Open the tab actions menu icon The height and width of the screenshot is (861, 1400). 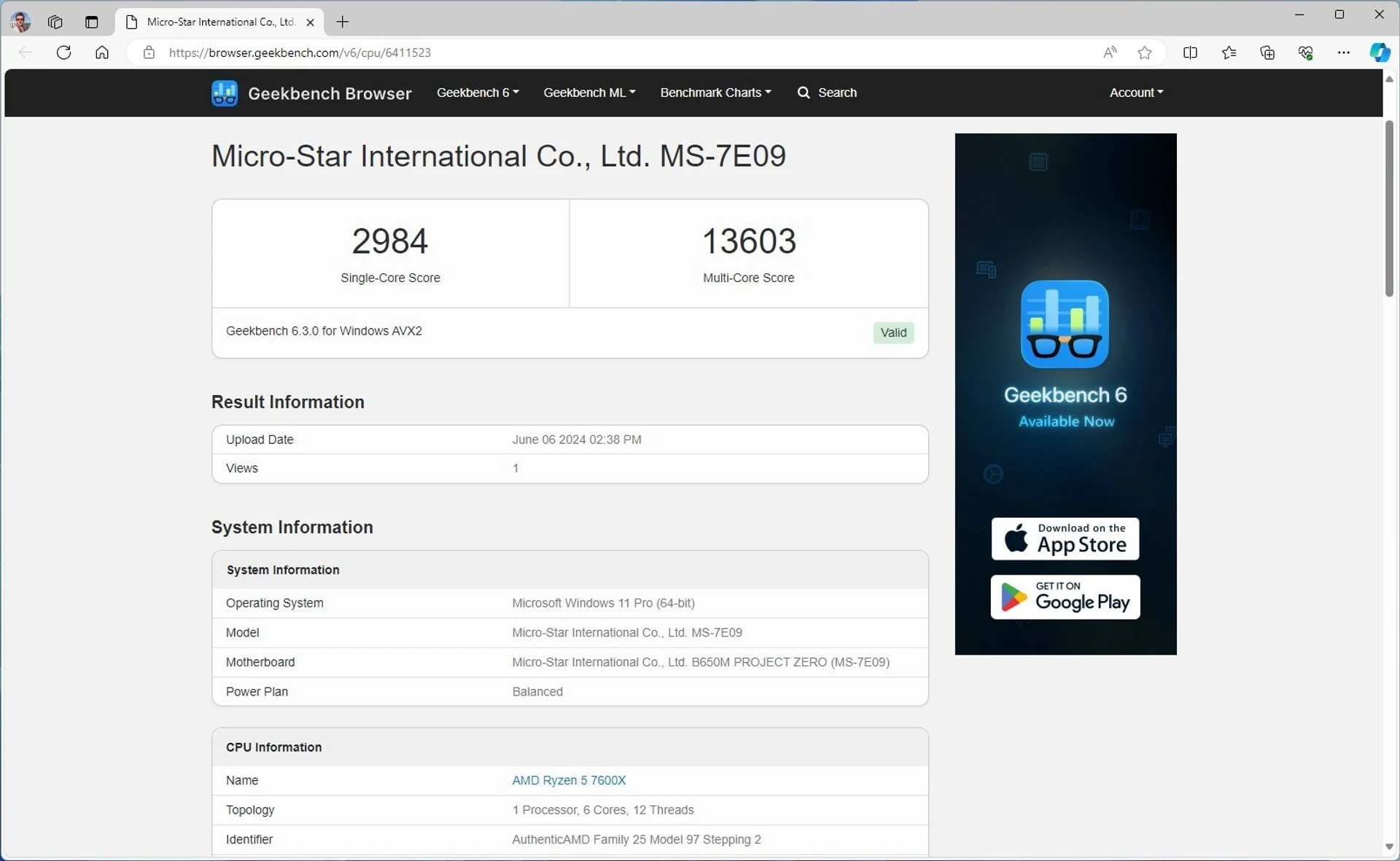[x=91, y=22]
